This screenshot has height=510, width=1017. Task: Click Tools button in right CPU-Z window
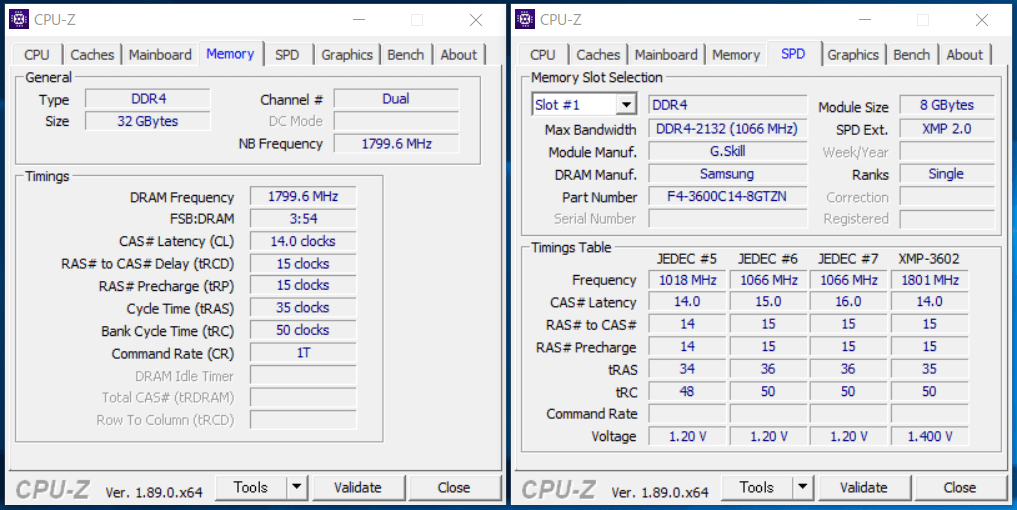pyautogui.click(x=757, y=487)
